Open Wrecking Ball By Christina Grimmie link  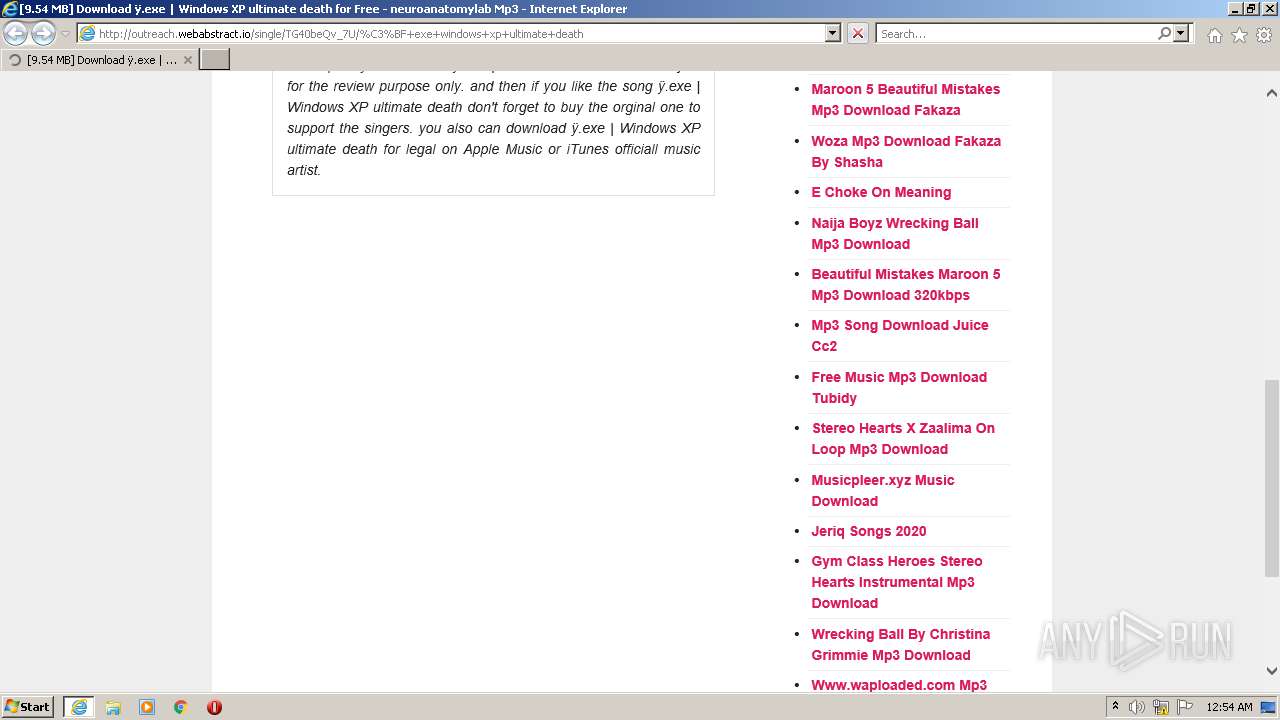pyautogui.click(x=900, y=644)
